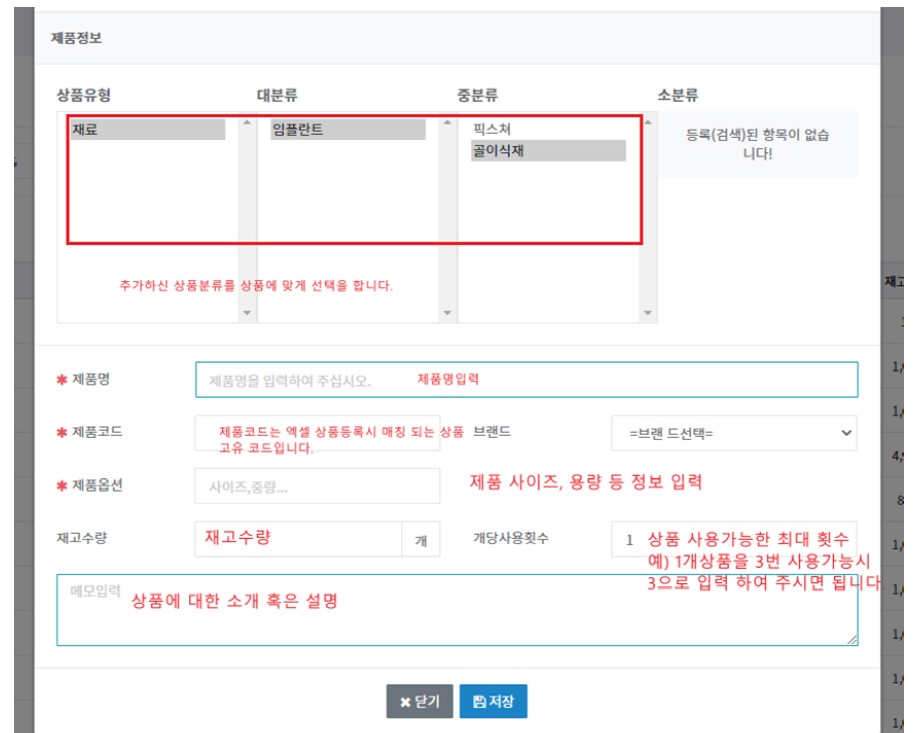Click the 제품명 input field
The image size is (914, 733).
526,380
